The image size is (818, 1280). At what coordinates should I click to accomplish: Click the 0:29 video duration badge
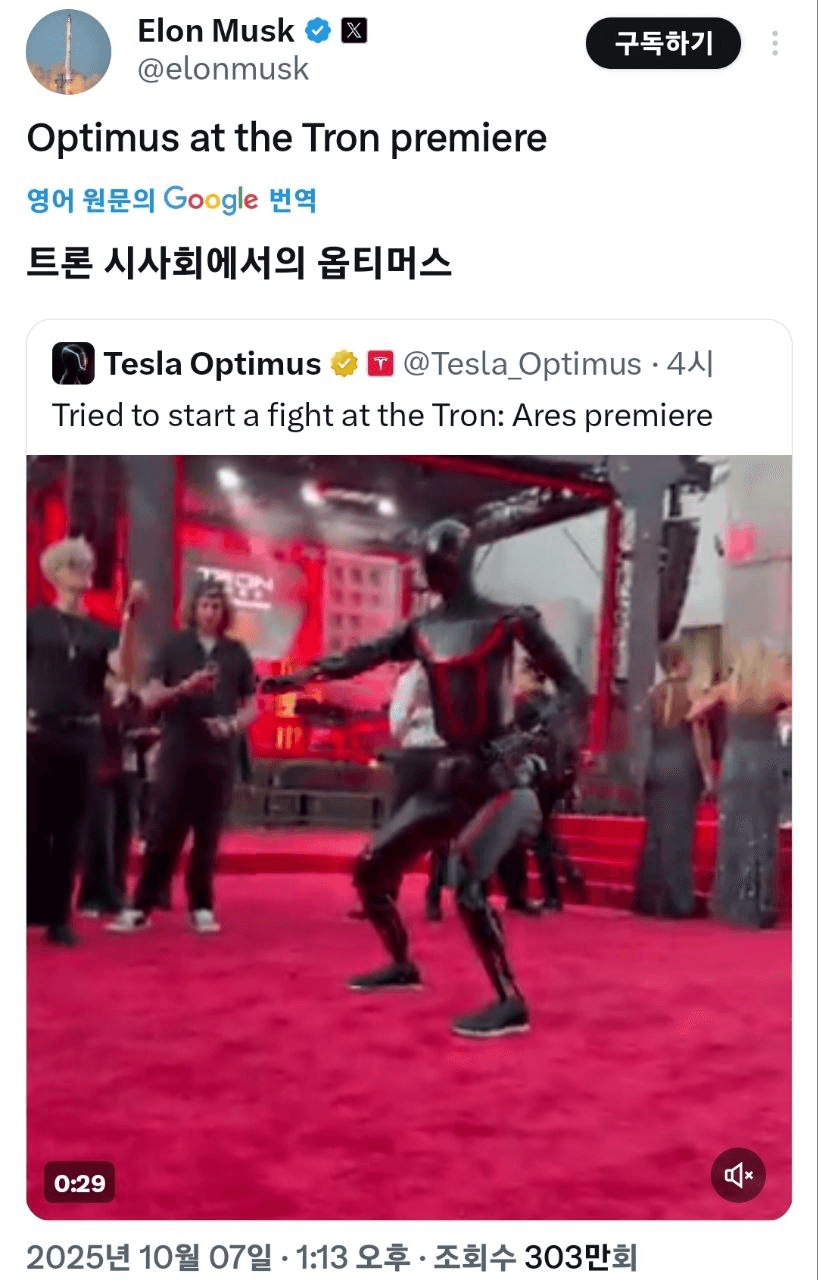coord(79,1183)
